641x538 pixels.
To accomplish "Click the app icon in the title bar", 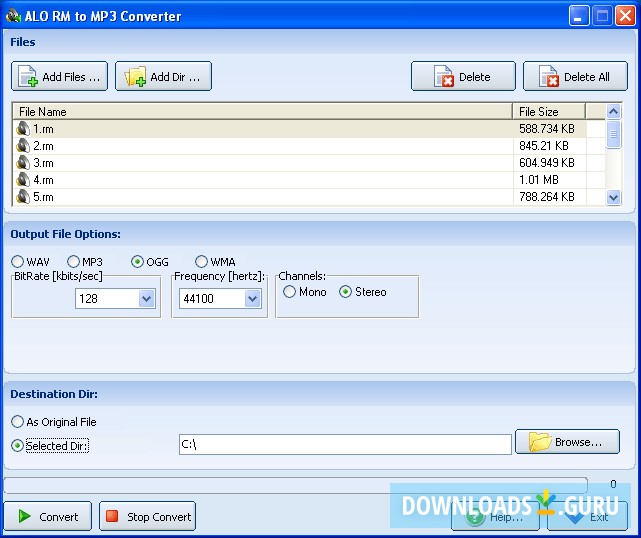I will click(13, 16).
